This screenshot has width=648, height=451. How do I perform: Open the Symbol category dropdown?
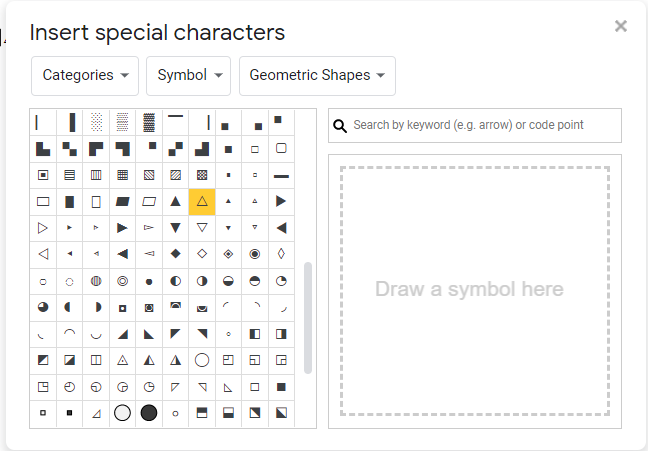coord(188,76)
